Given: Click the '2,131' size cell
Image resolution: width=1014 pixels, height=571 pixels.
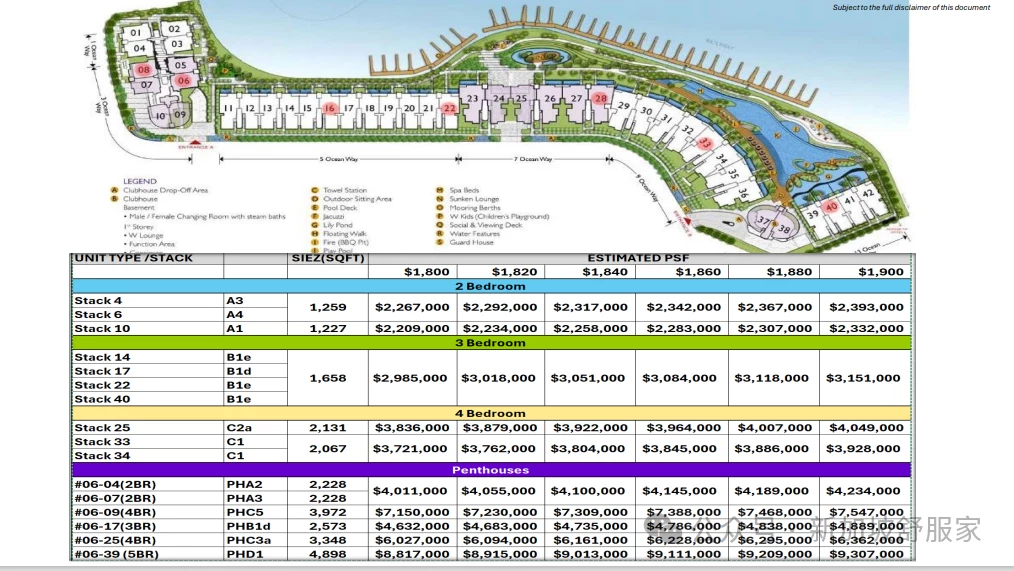Looking at the screenshot, I should click(x=328, y=427).
